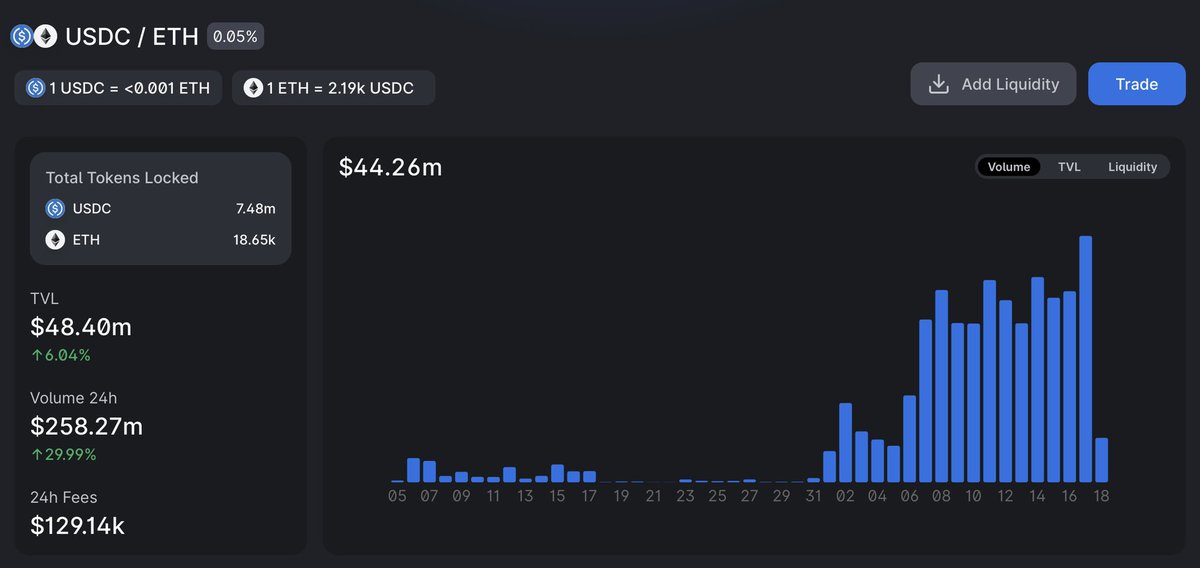Viewport: 1200px width, 568px height.
Task: Click the $129.14k 24h Fees value
Action: pos(78,525)
